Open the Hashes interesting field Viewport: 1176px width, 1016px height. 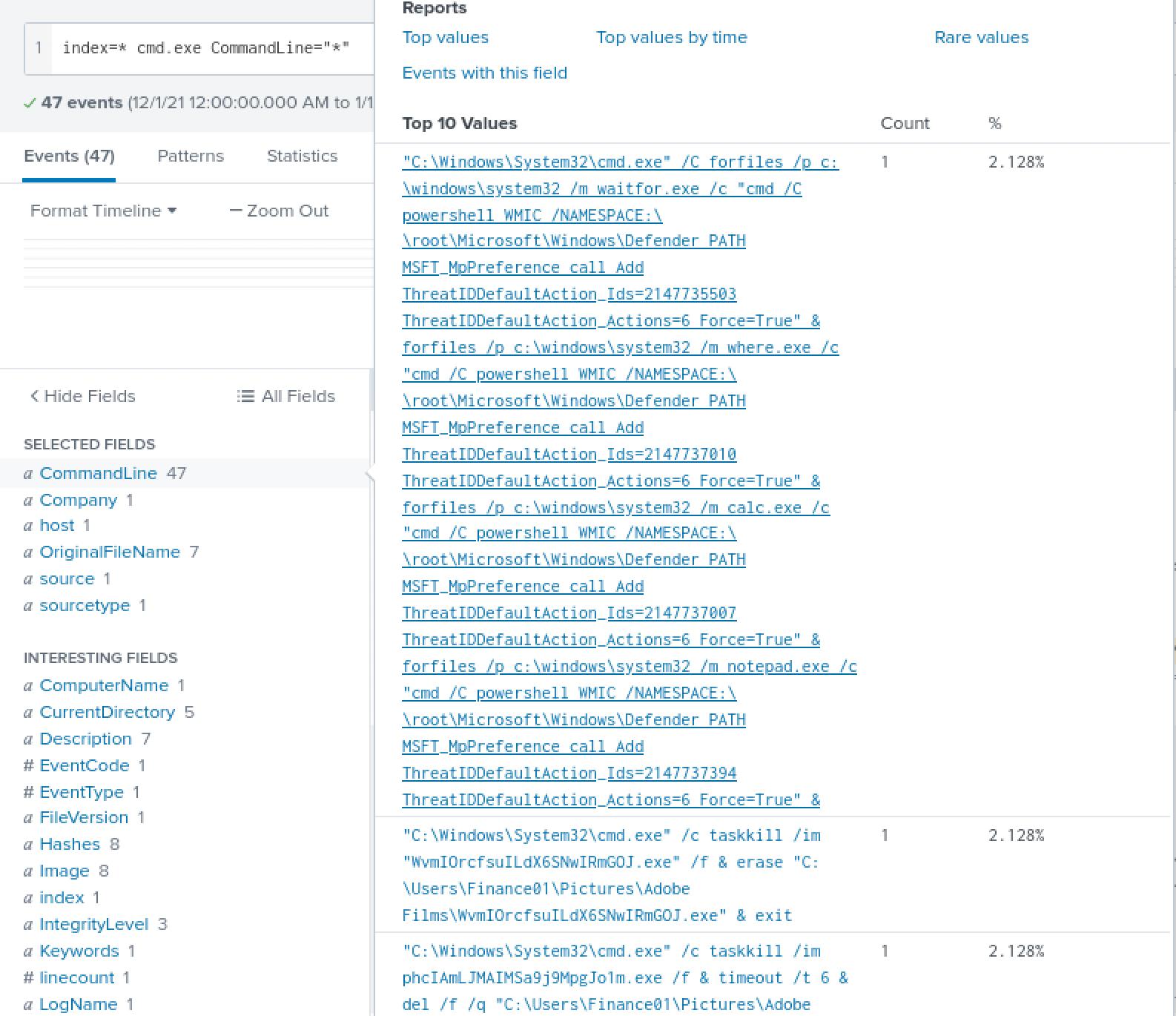point(70,844)
